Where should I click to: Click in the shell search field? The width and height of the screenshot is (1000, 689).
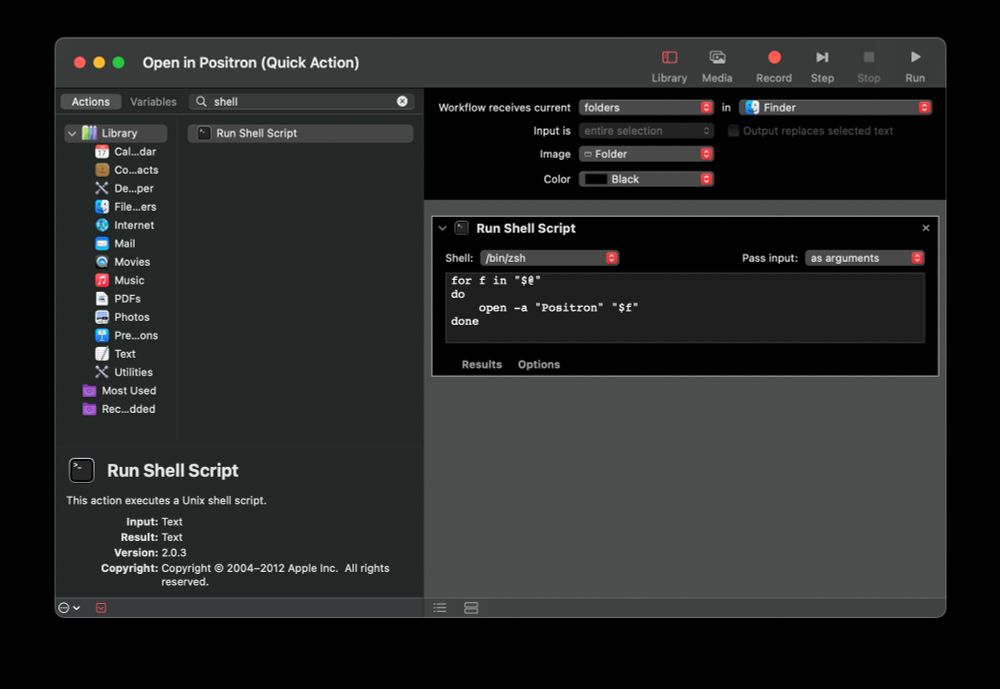pyautogui.click(x=303, y=101)
